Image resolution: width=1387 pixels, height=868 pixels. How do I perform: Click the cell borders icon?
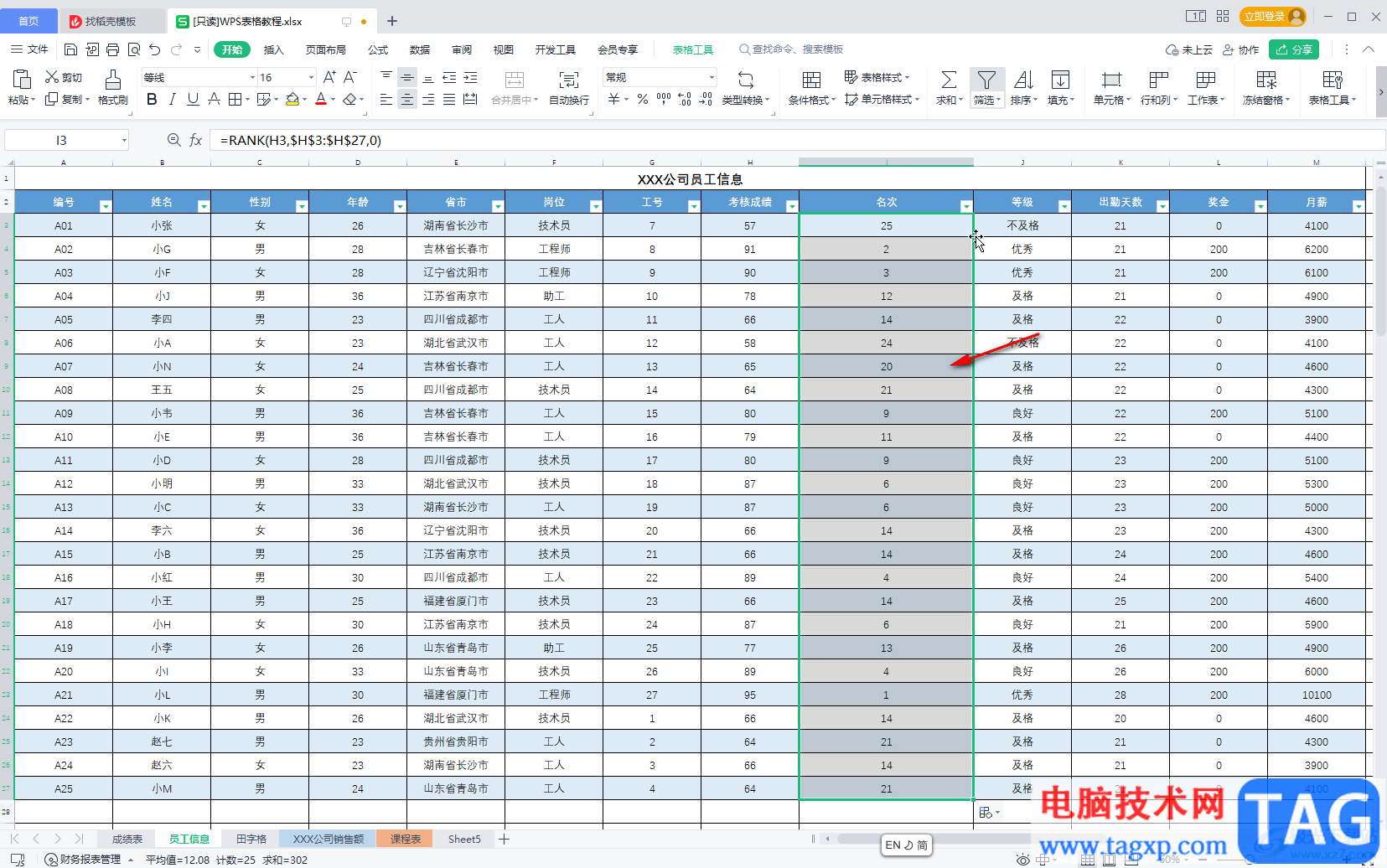pyautogui.click(x=235, y=100)
